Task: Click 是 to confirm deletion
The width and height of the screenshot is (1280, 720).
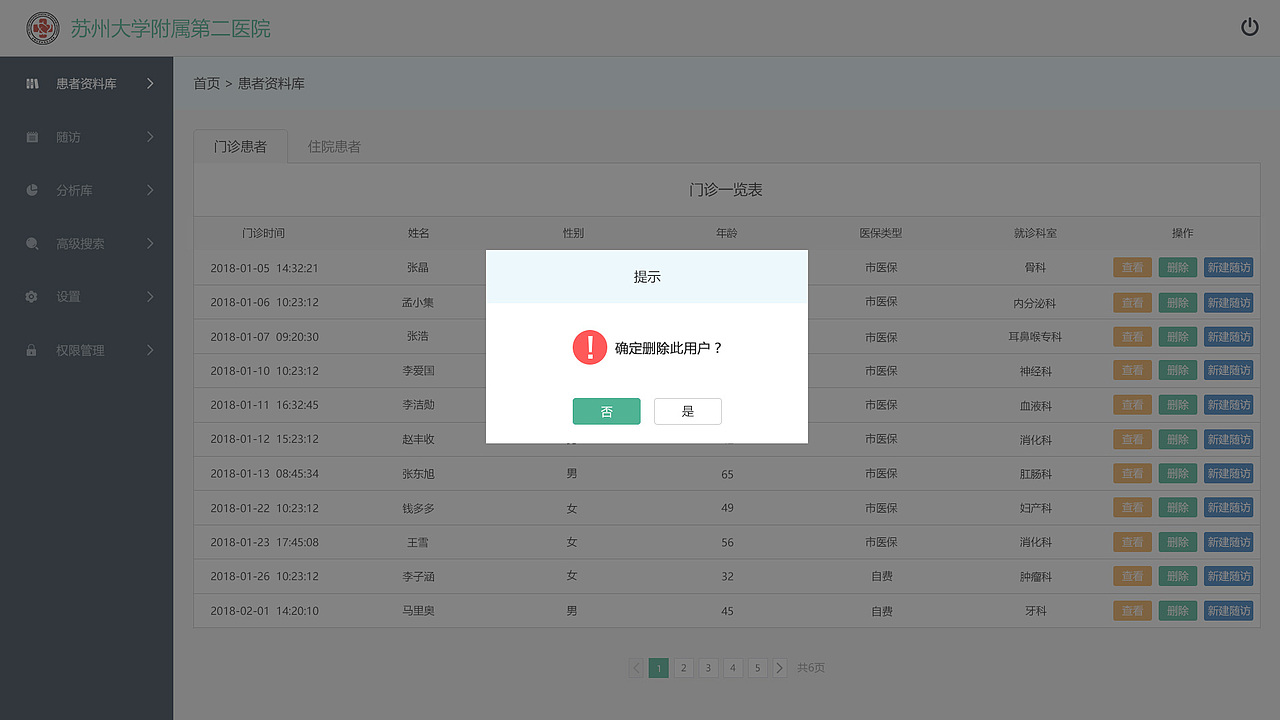Action: click(x=687, y=411)
